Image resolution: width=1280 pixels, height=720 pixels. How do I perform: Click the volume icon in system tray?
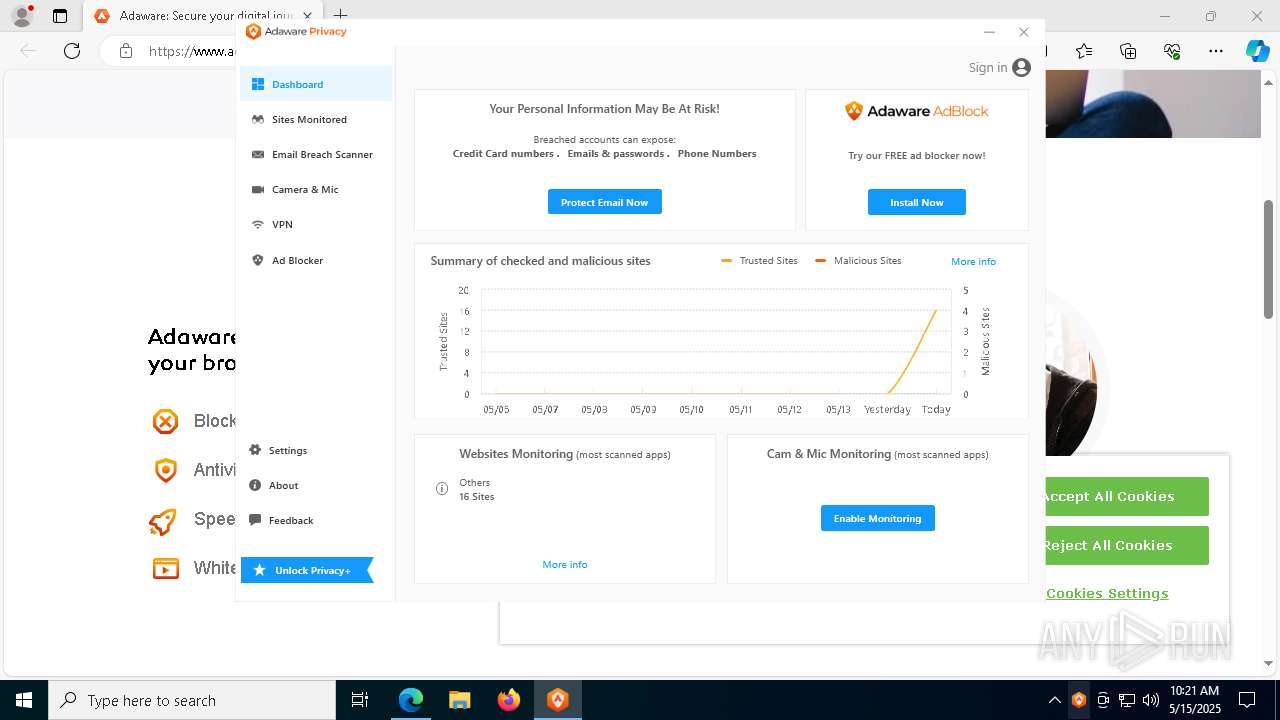click(1151, 700)
